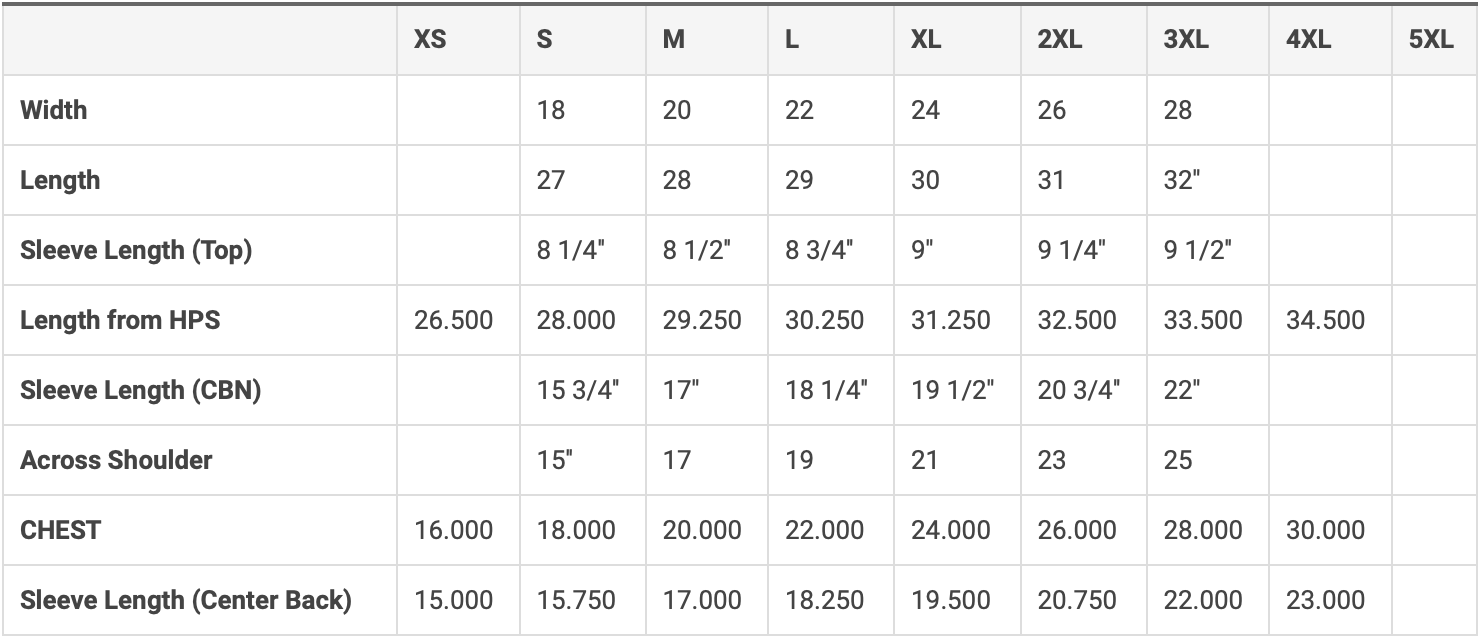Image resolution: width=1480 pixels, height=638 pixels.
Task: Select the 30.000 chest value for 4XL
Action: [x=1325, y=530]
